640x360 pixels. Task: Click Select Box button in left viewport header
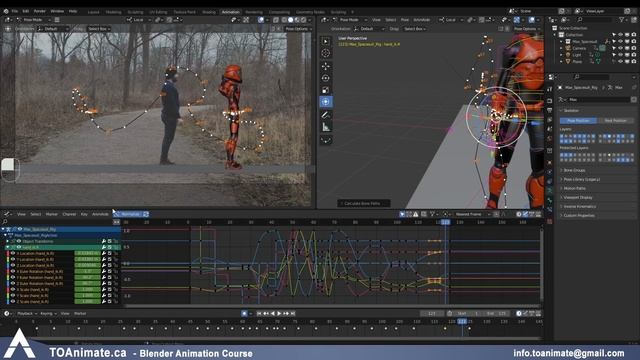pos(99,29)
